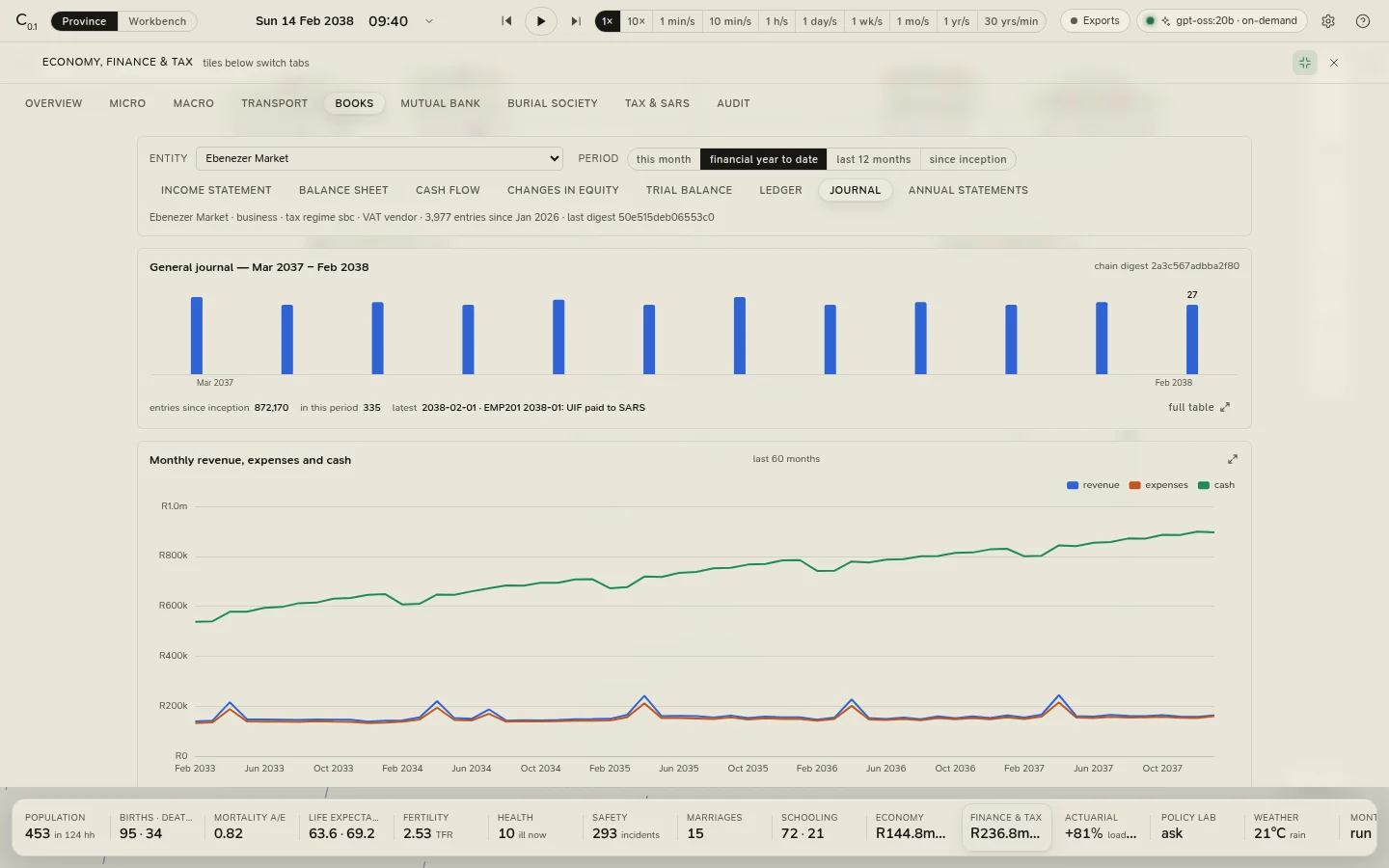
Task: Open the LEDGER sub-tab
Action: pos(780,190)
